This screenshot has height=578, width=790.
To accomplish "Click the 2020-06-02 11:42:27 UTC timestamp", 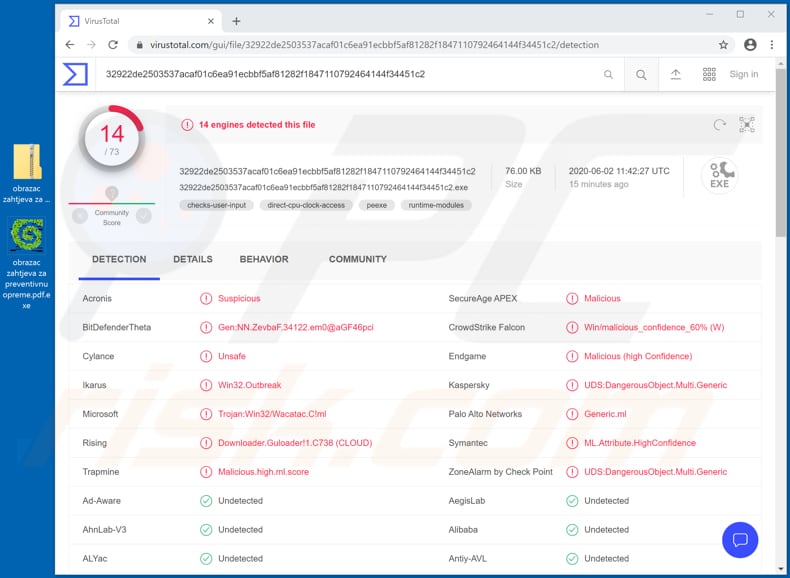I will click(x=619, y=171).
